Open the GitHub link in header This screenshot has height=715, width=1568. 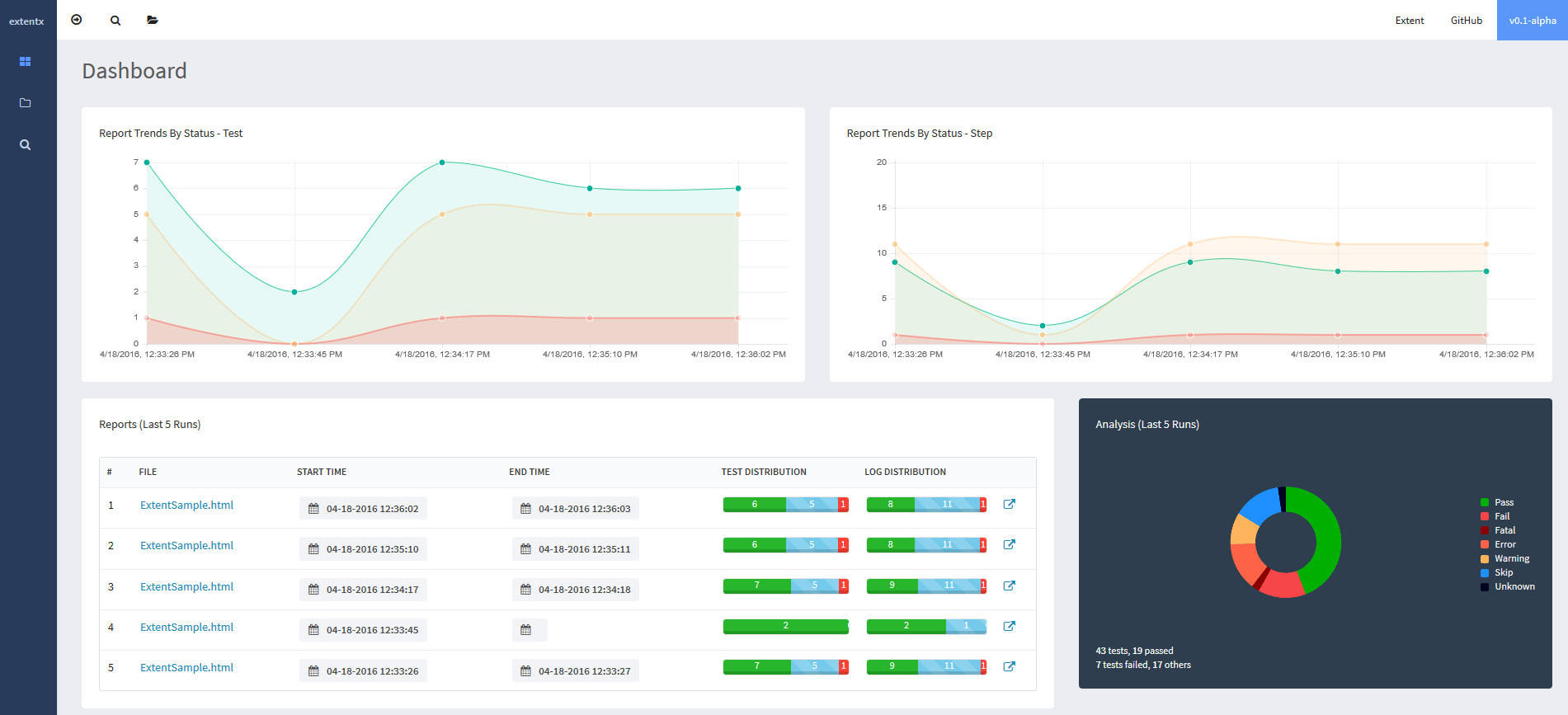pos(1466,21)
